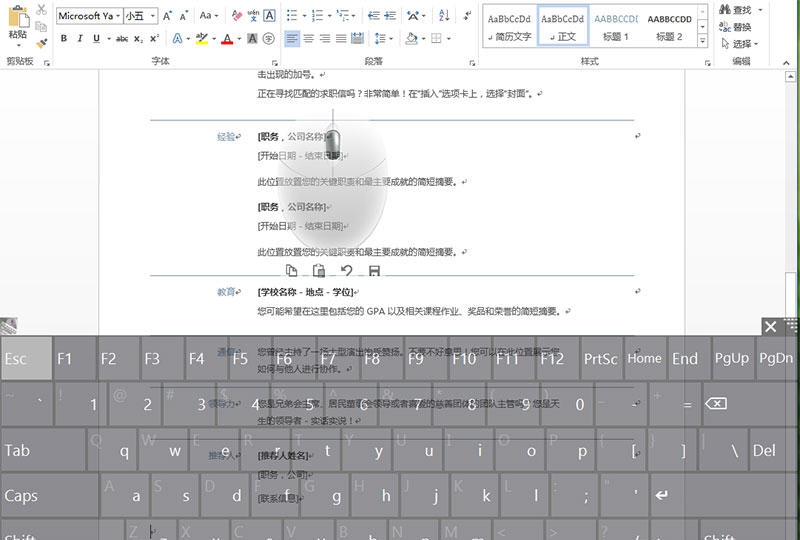800x540 pixels.
Task: Expand the styles gallery (more button)
Action: click(x=703, y=41)
